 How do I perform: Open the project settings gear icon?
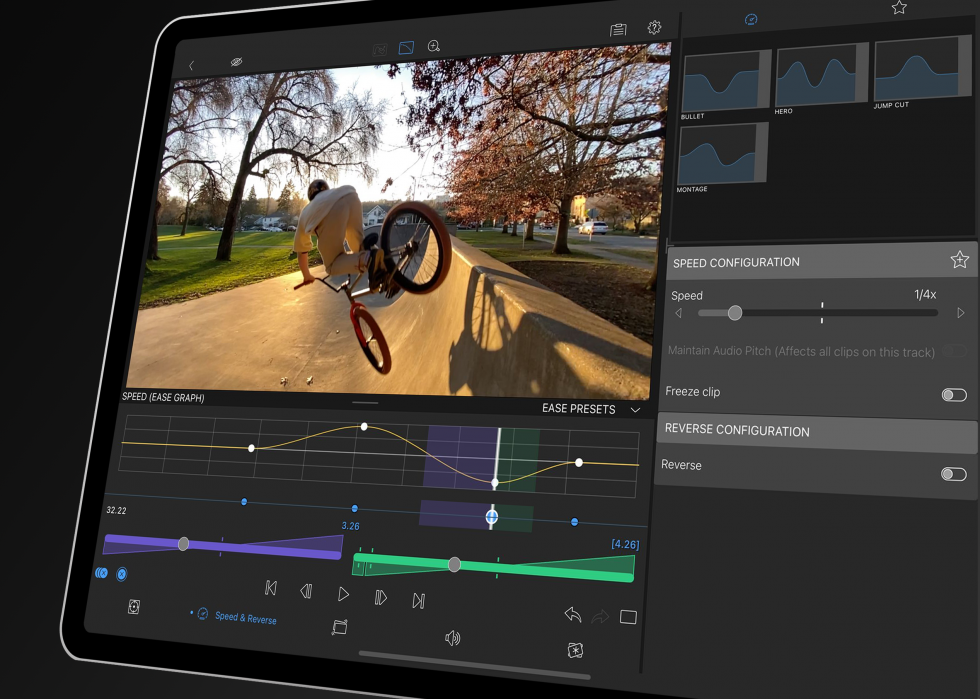pos(654,28)
